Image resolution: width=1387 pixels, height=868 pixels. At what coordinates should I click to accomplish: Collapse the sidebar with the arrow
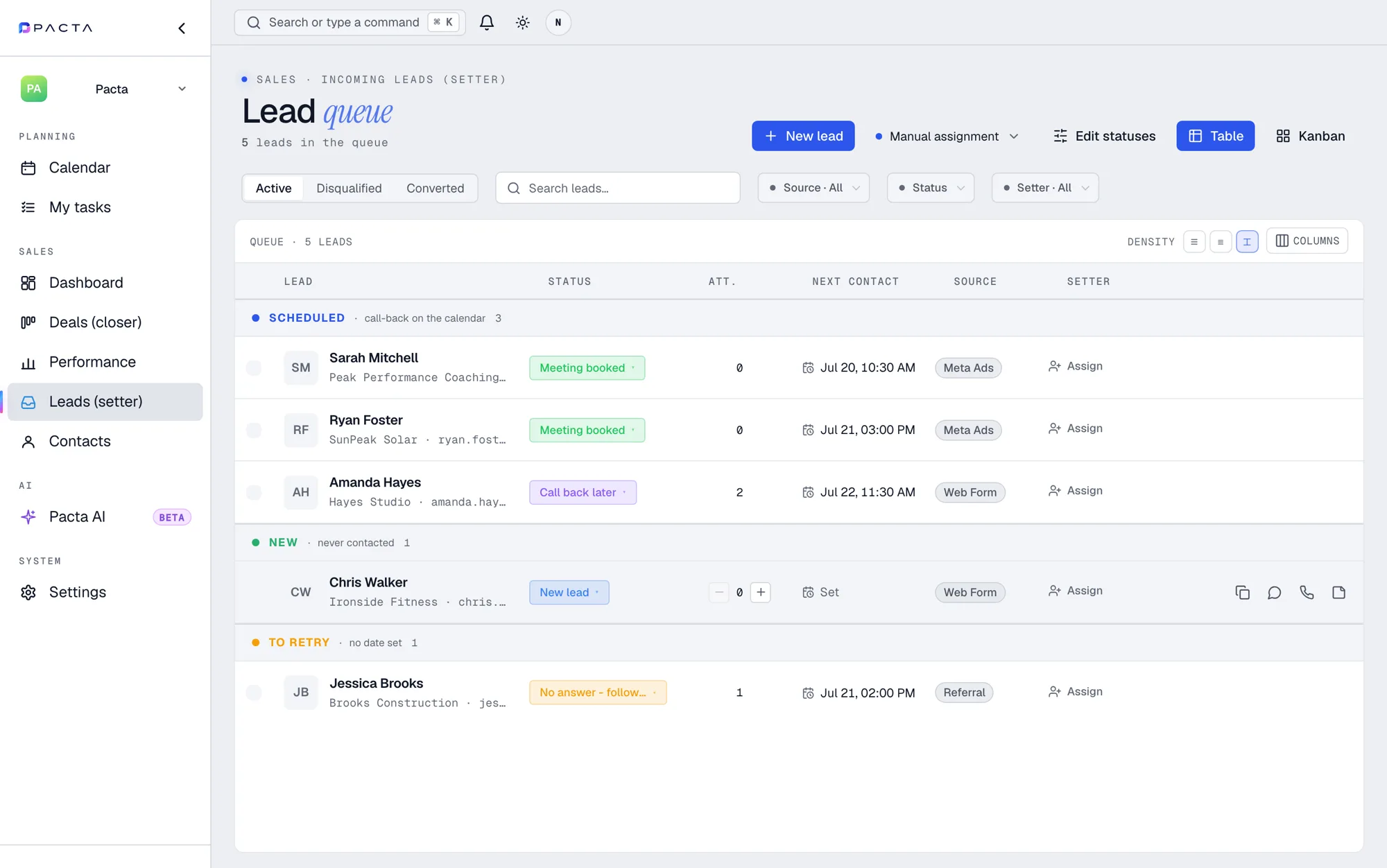pos(182,28)
